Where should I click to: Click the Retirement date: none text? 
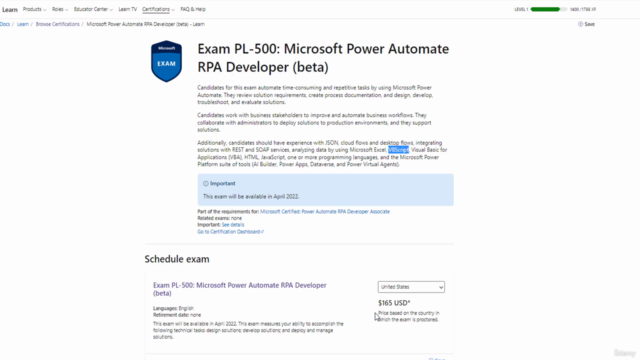coord(177,315)
